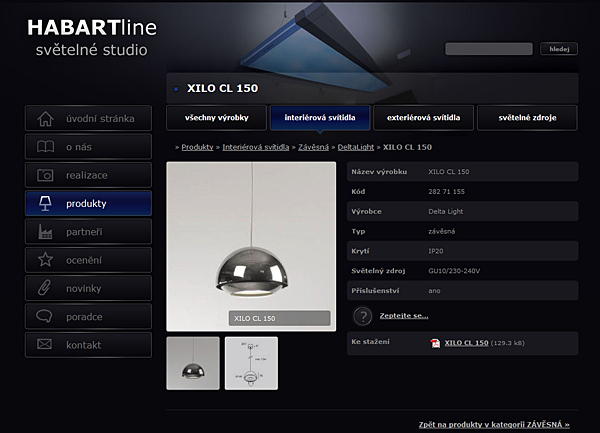Image resolution: width=600 pixels, height=433 pixels.
Task: Open the poradce section
Action: click(88, 317)
